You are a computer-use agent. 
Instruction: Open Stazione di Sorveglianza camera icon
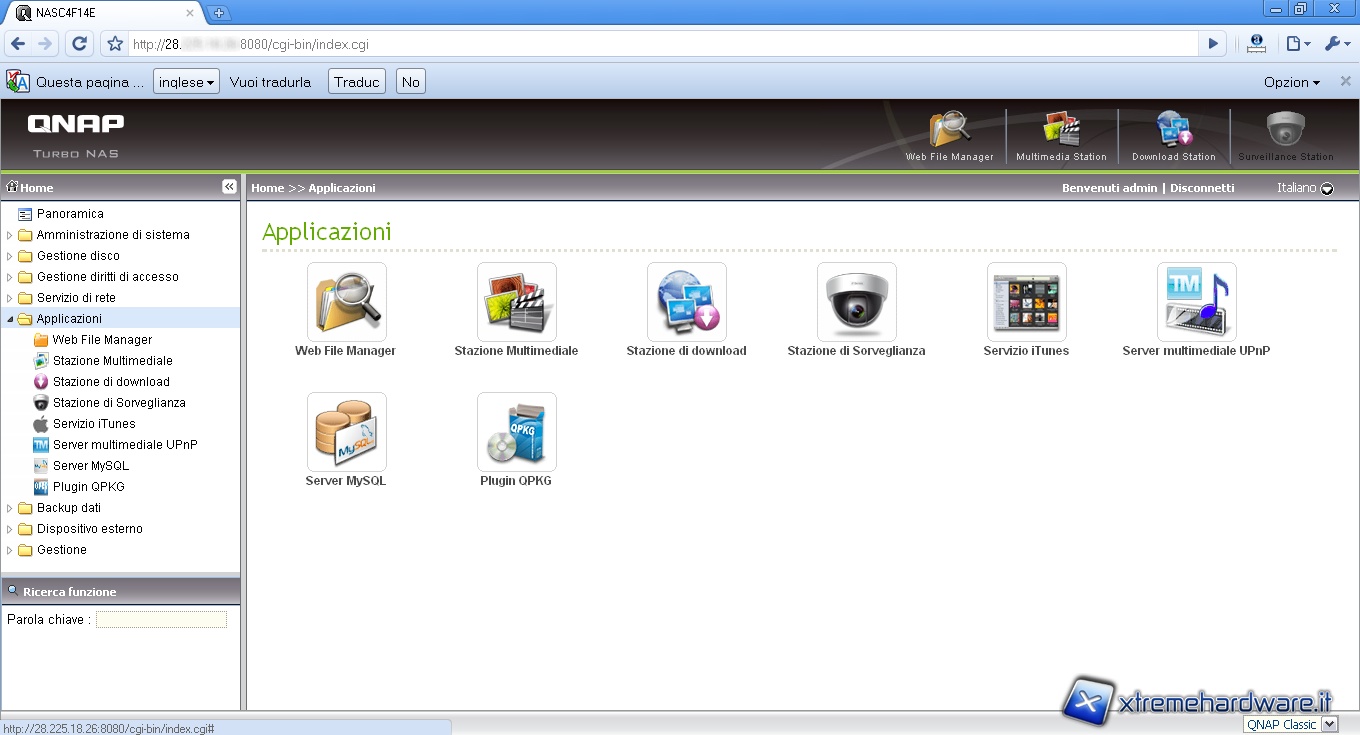(x=856, y=302)
